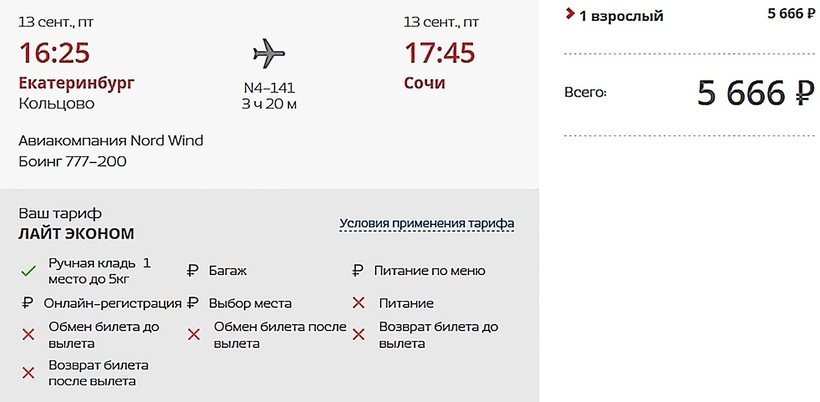Viewport: 820px width, 402px height.
Task: Click the departure city Екатеринбург
Action: pyautogui.click(x=76, y=82)
